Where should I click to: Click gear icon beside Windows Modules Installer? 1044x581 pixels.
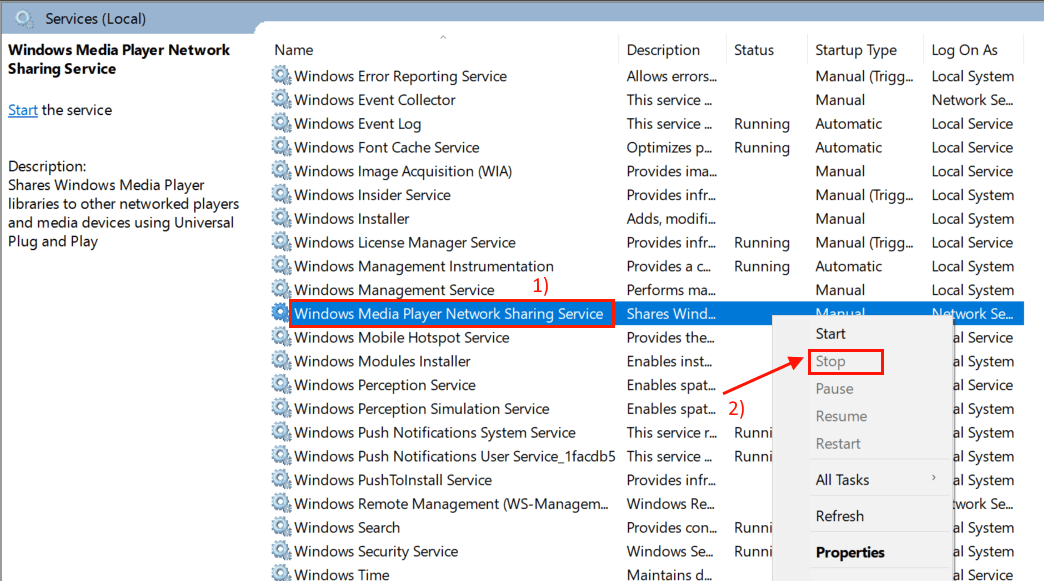pyautogui.click(x=282, y=361)
